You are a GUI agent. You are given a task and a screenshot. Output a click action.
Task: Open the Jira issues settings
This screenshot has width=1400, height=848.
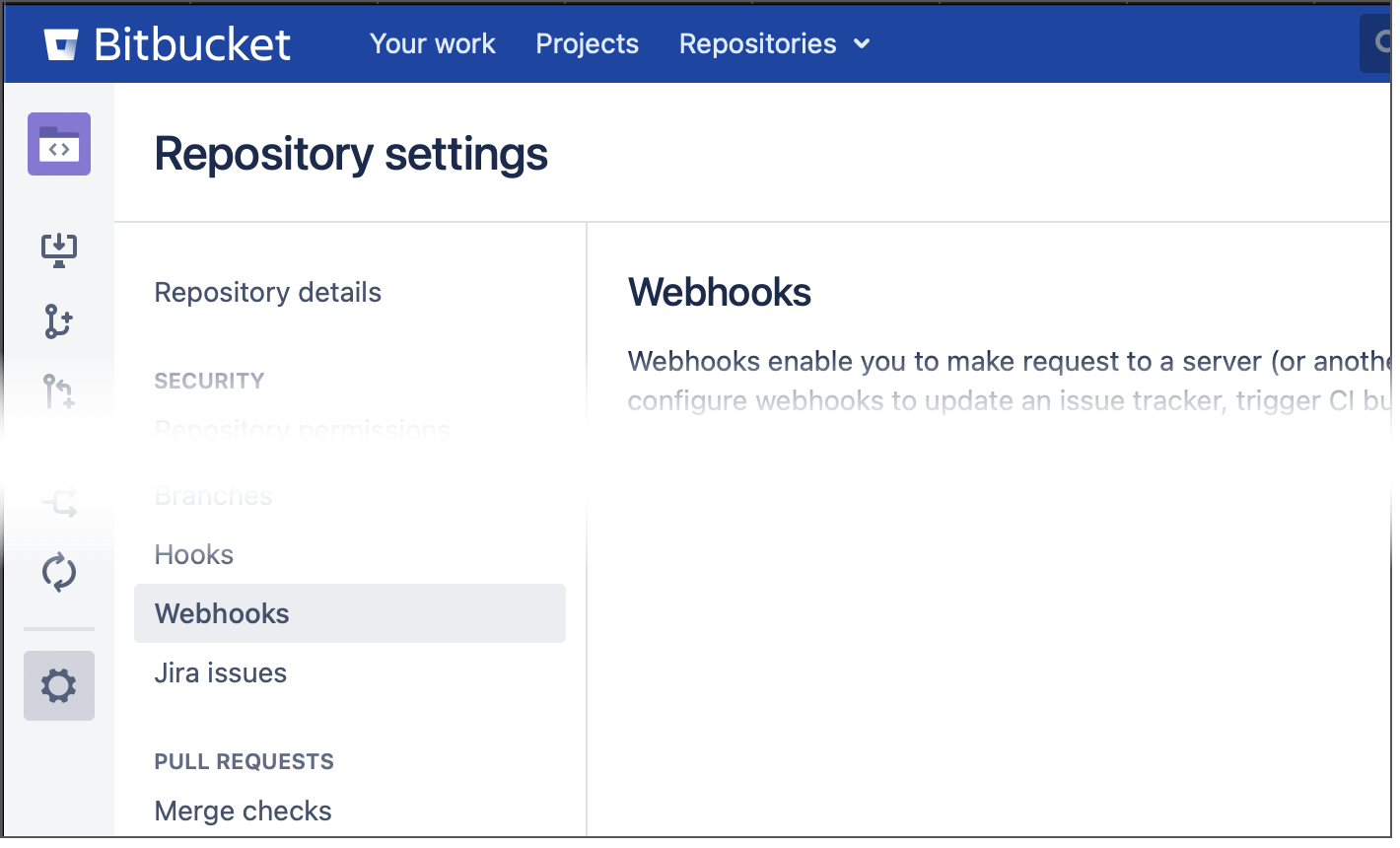pyautogui.click(x=220, y=672)
